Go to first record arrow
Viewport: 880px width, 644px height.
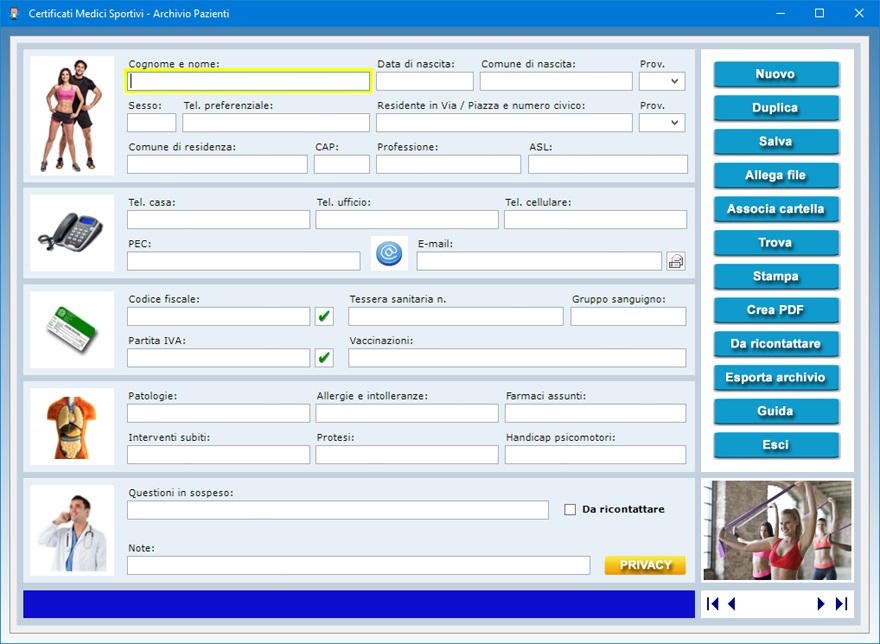pyautogui.click(x=713, y=604)
